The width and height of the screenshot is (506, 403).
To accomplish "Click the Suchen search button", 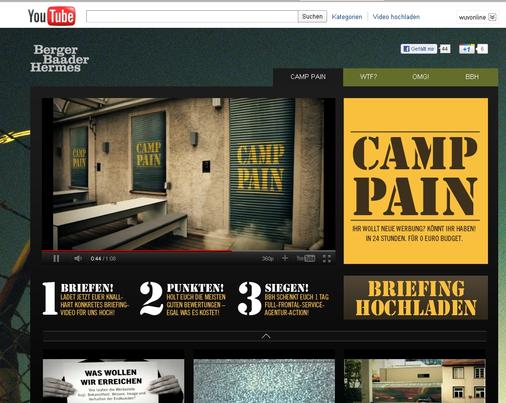I will pyautogui.click(x=312, y=16).
